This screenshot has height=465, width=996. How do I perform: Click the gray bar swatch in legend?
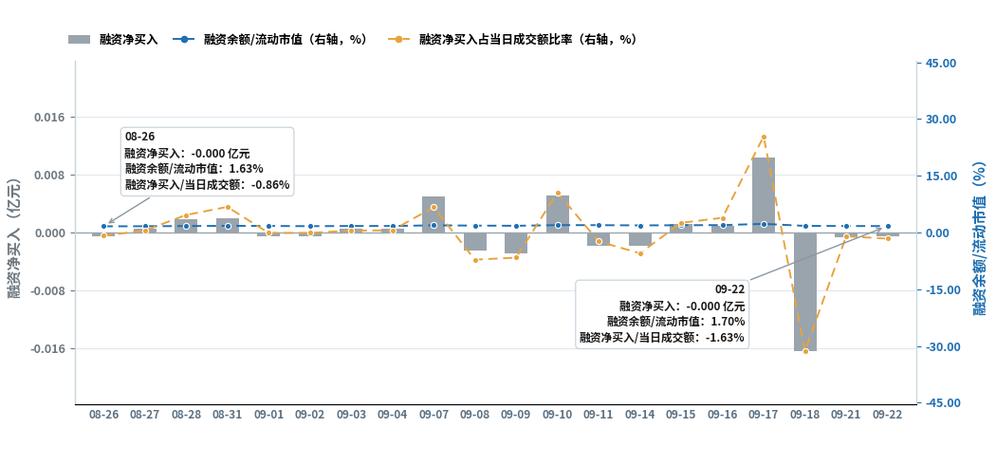tap(80, 39)
